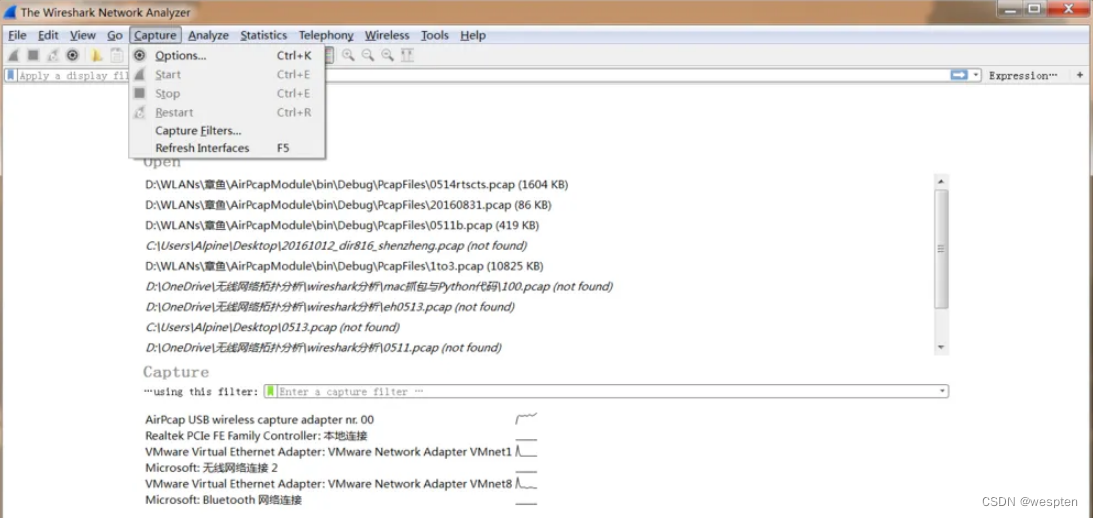Select Stop in the Capture menu
The image size is (1093, 518).
[227, 93]
